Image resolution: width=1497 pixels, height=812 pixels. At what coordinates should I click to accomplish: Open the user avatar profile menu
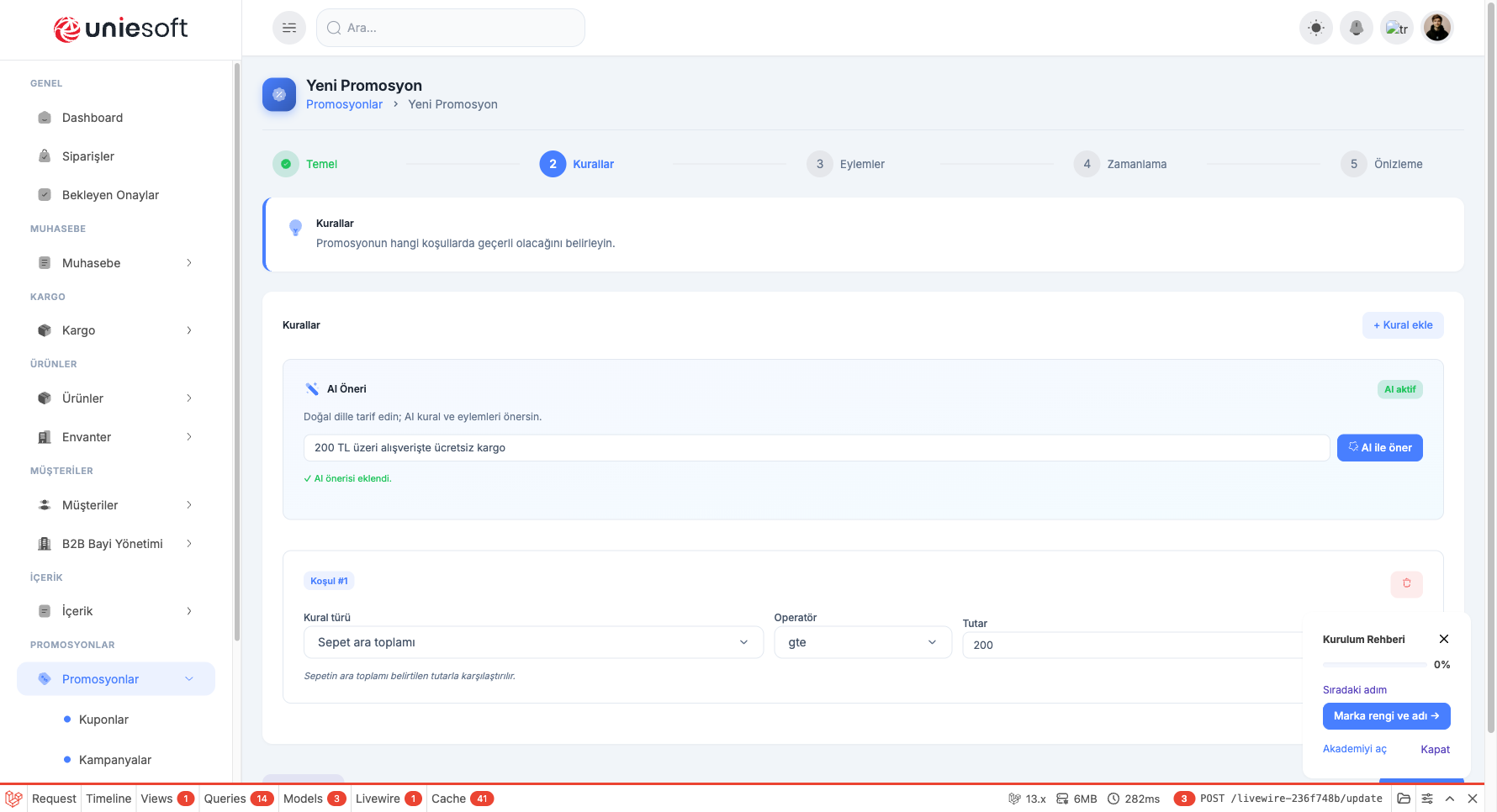tap(1437, 28)
